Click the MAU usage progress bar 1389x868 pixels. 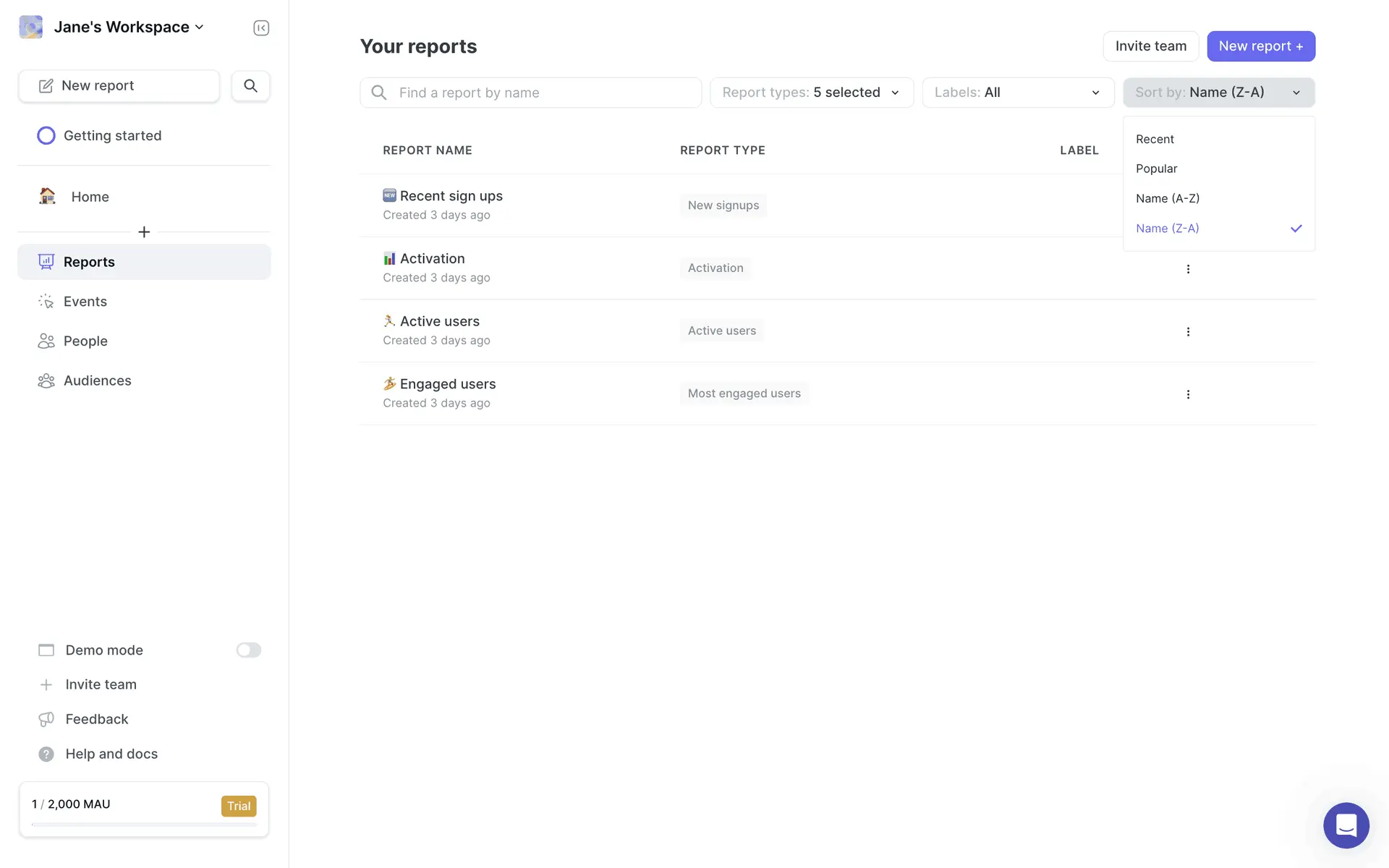[144, 824]
